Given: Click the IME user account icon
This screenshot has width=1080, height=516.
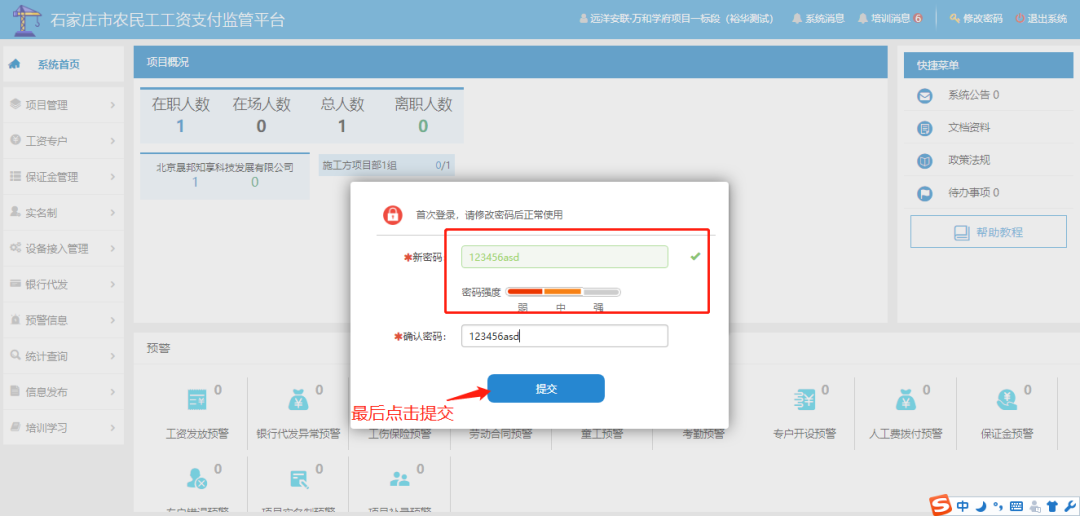Looking at the screenshot, I should 1034,506.
